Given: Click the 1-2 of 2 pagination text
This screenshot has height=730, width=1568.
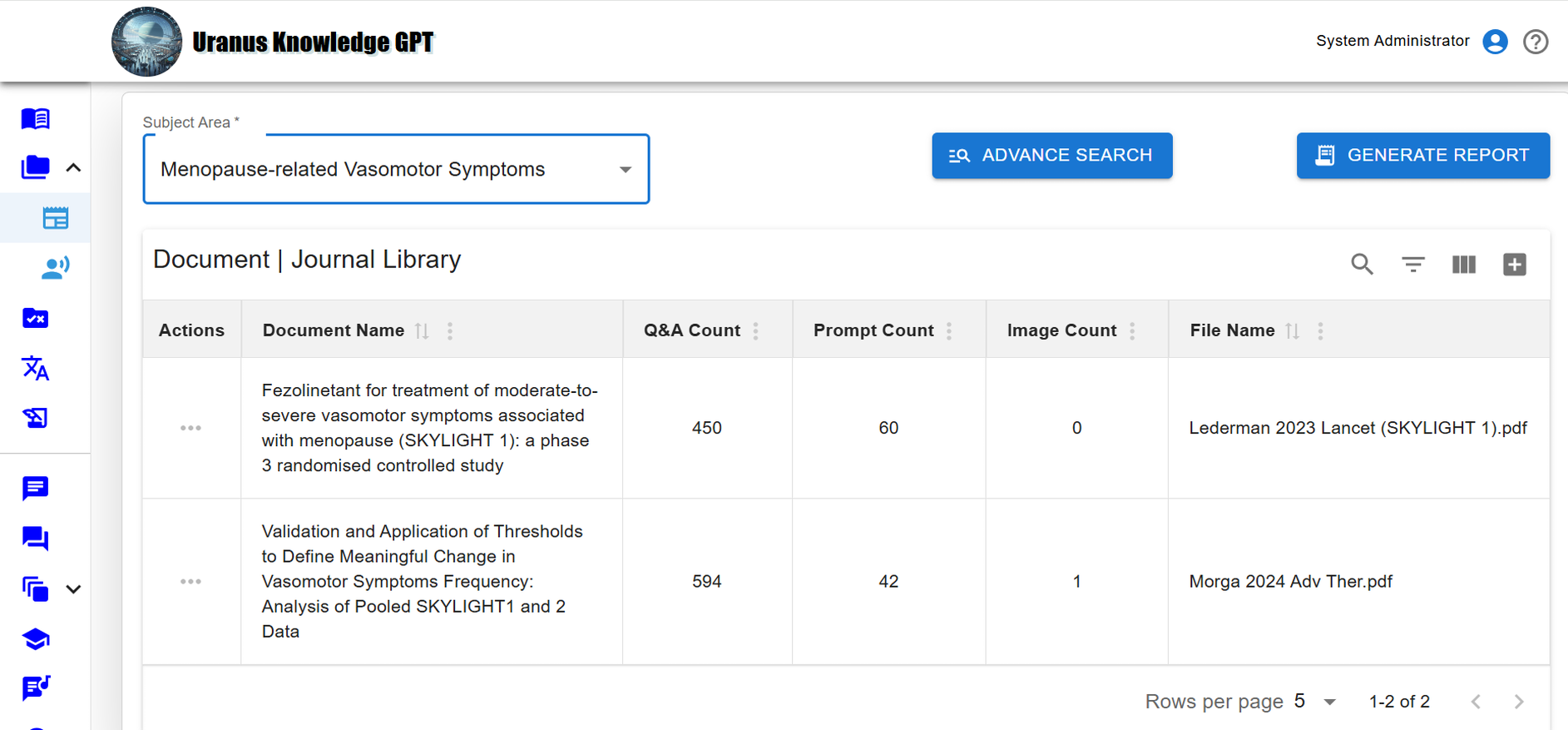Looking at the screenshot, I should click(x=1399, y=702).
